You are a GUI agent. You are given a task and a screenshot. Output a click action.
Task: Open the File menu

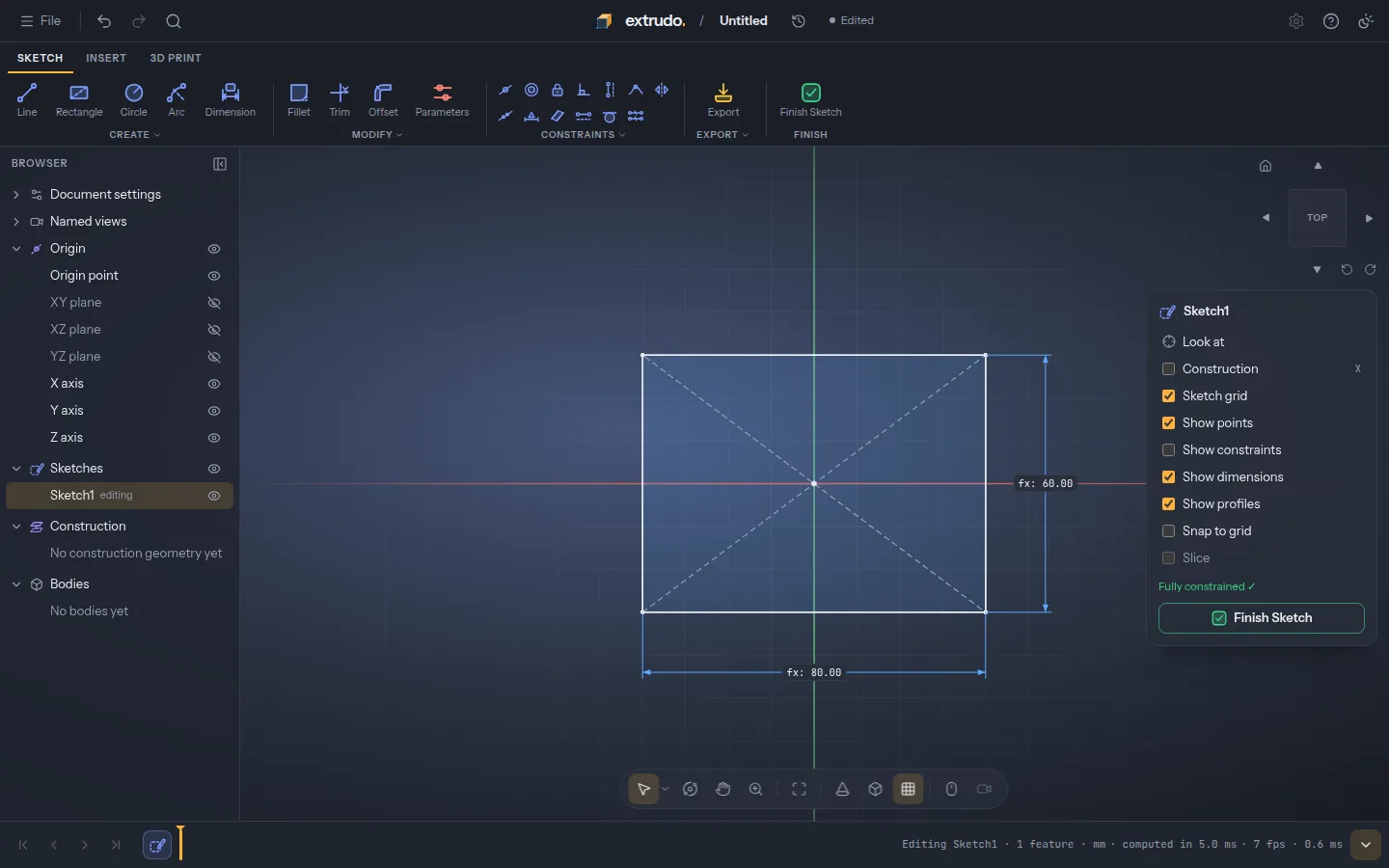(x=41, y=21)
